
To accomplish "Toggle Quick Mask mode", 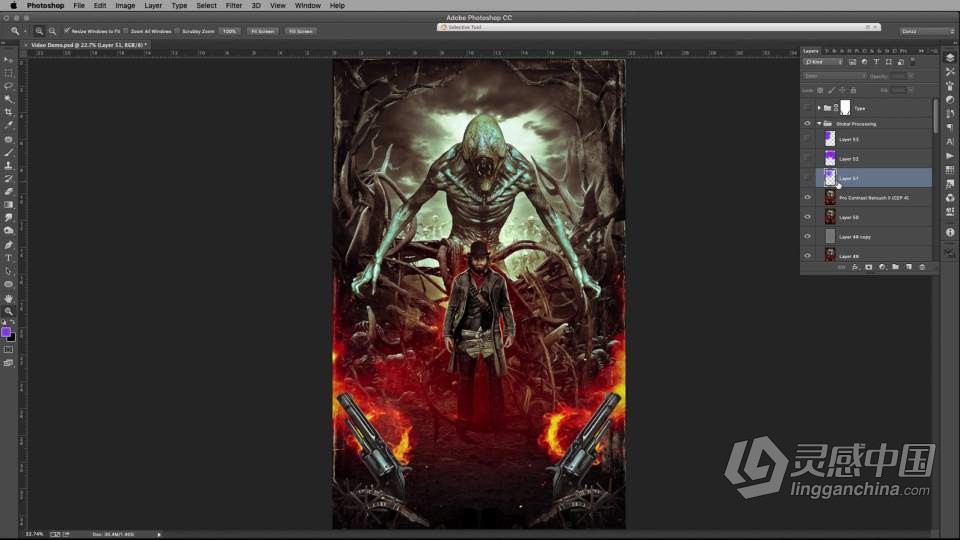I will (9, 350).
